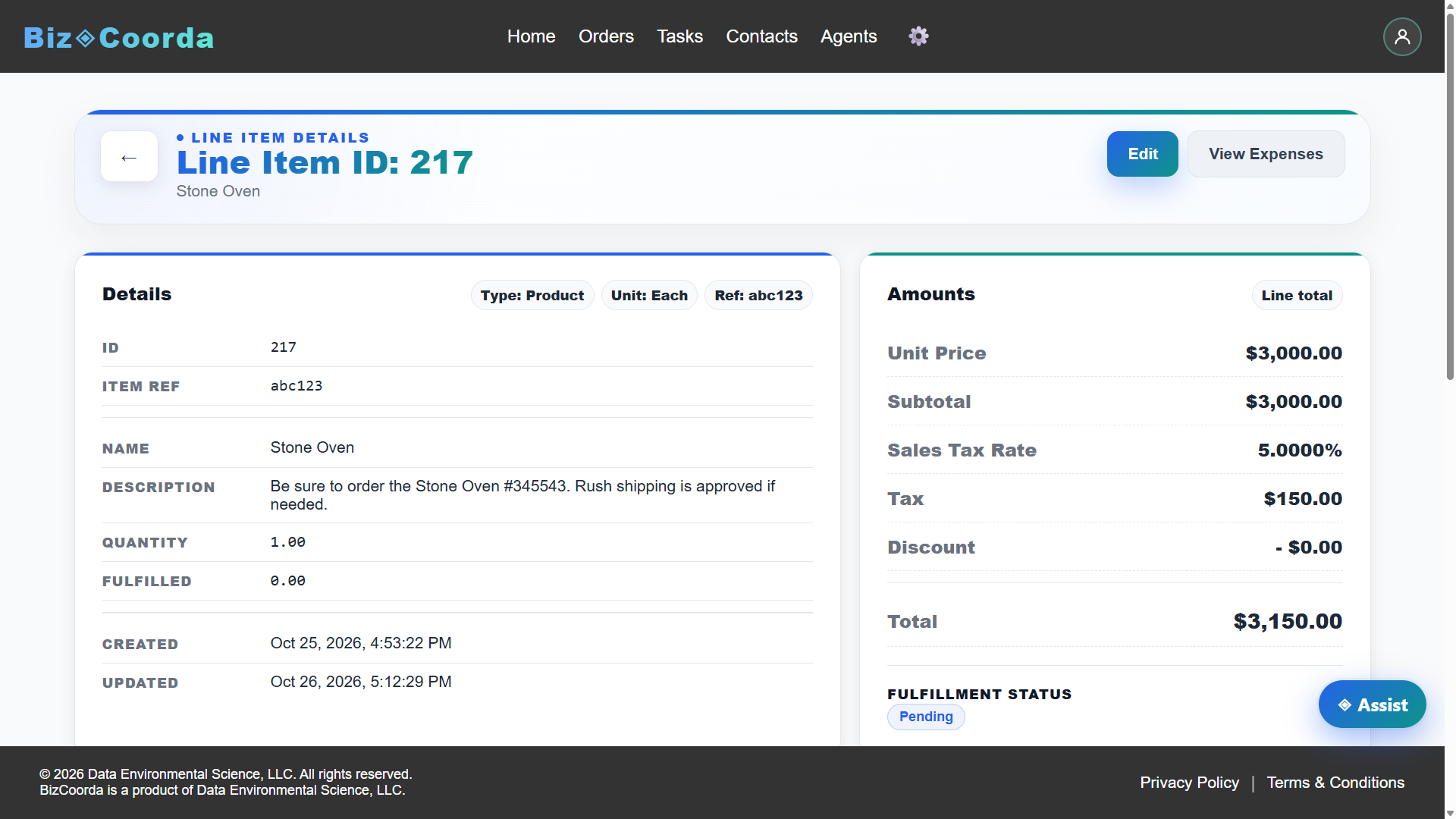Click the Sales Tax Rate value 5.0000%

point(1300,450)
